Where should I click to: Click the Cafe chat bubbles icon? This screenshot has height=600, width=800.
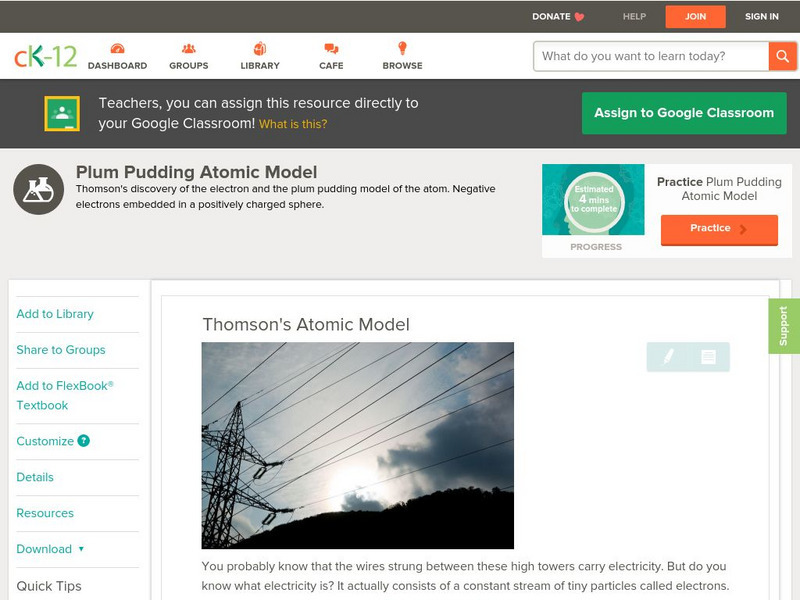[331, 46]
